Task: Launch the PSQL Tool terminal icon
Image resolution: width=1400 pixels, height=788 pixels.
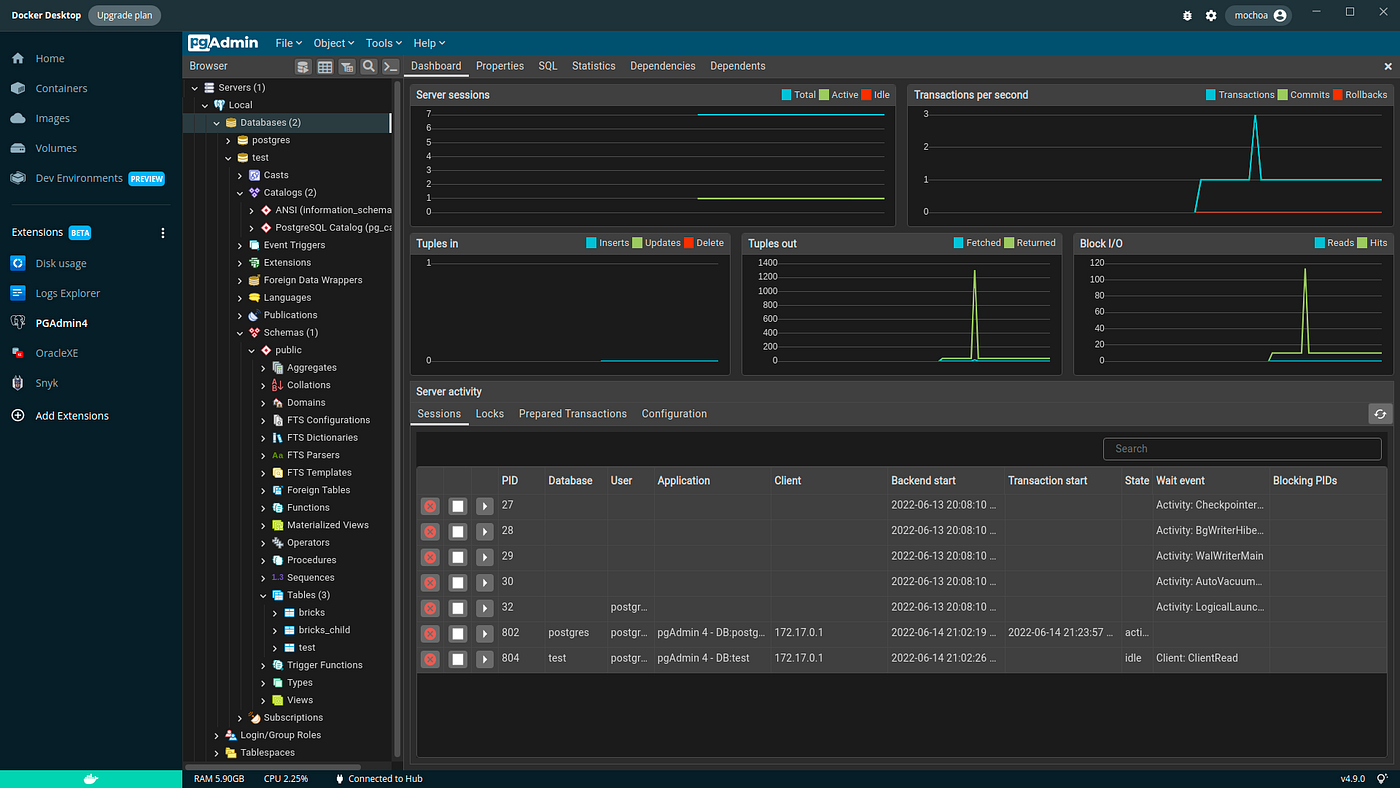Action: click(x=391, y=66)
